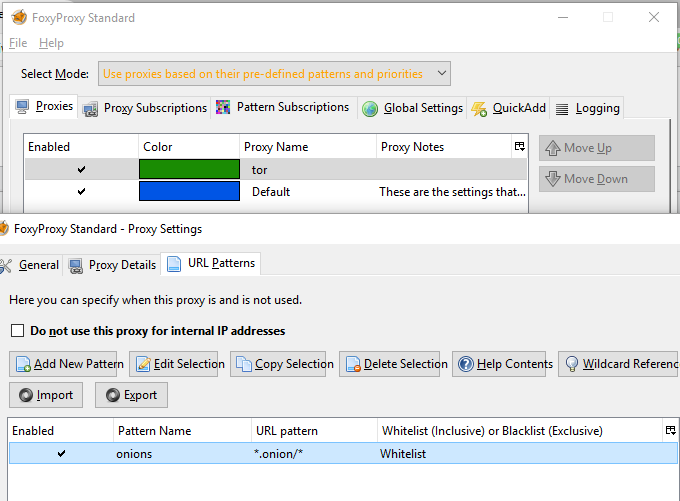The image size is (680, 501).
Task: Click the Proxies tab monitor icon
Action: (x=22, y=107)
